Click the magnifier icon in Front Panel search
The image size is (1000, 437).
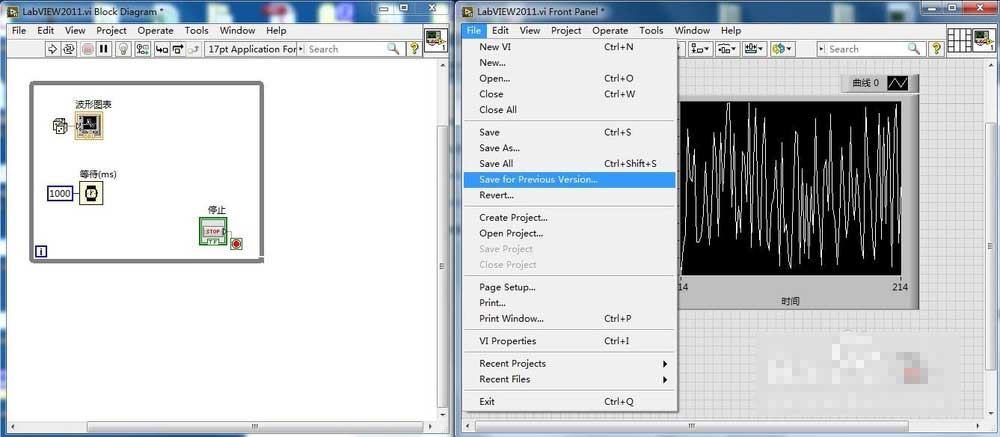point(914,49)
